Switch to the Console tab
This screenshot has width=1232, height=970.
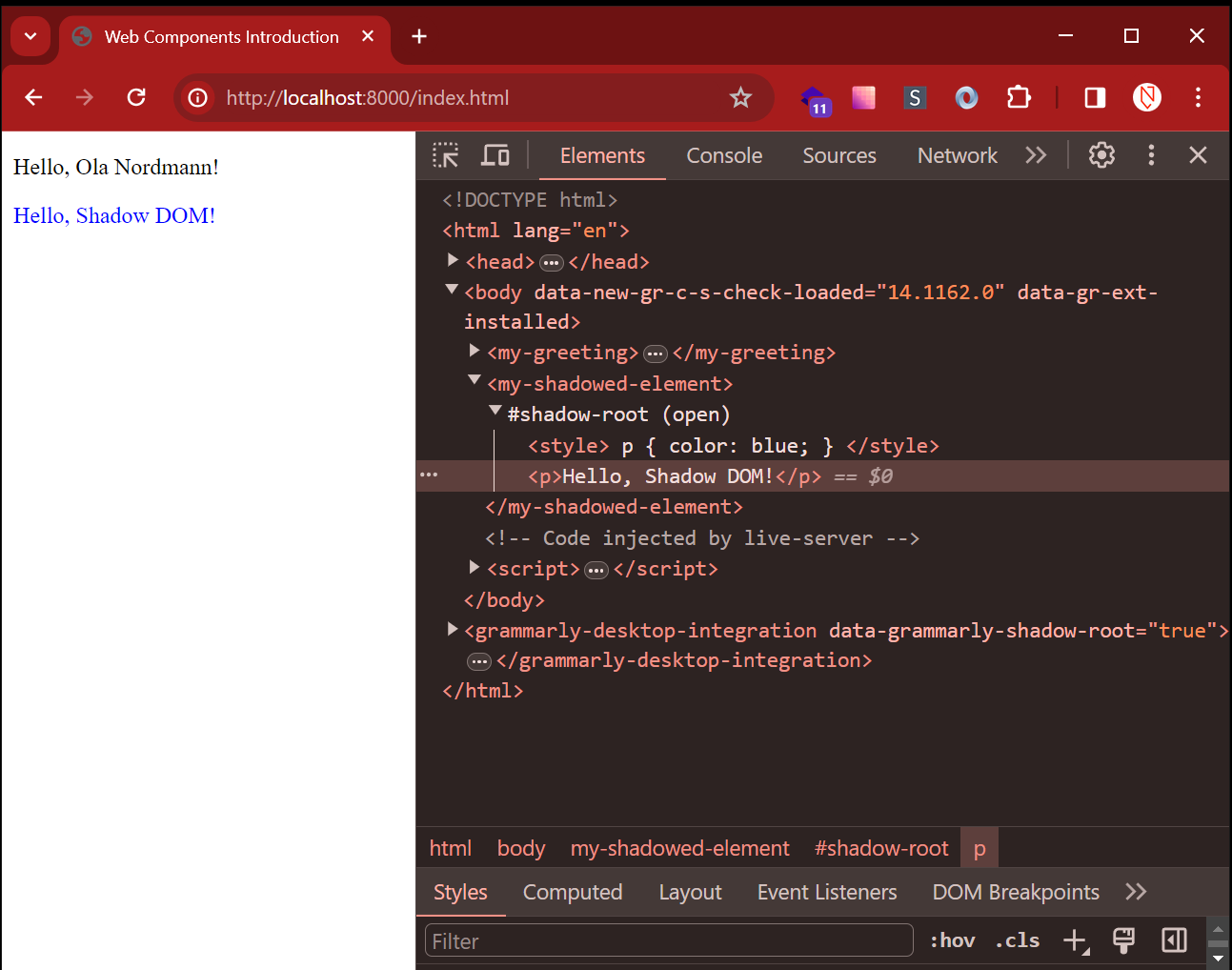(724, 155)
